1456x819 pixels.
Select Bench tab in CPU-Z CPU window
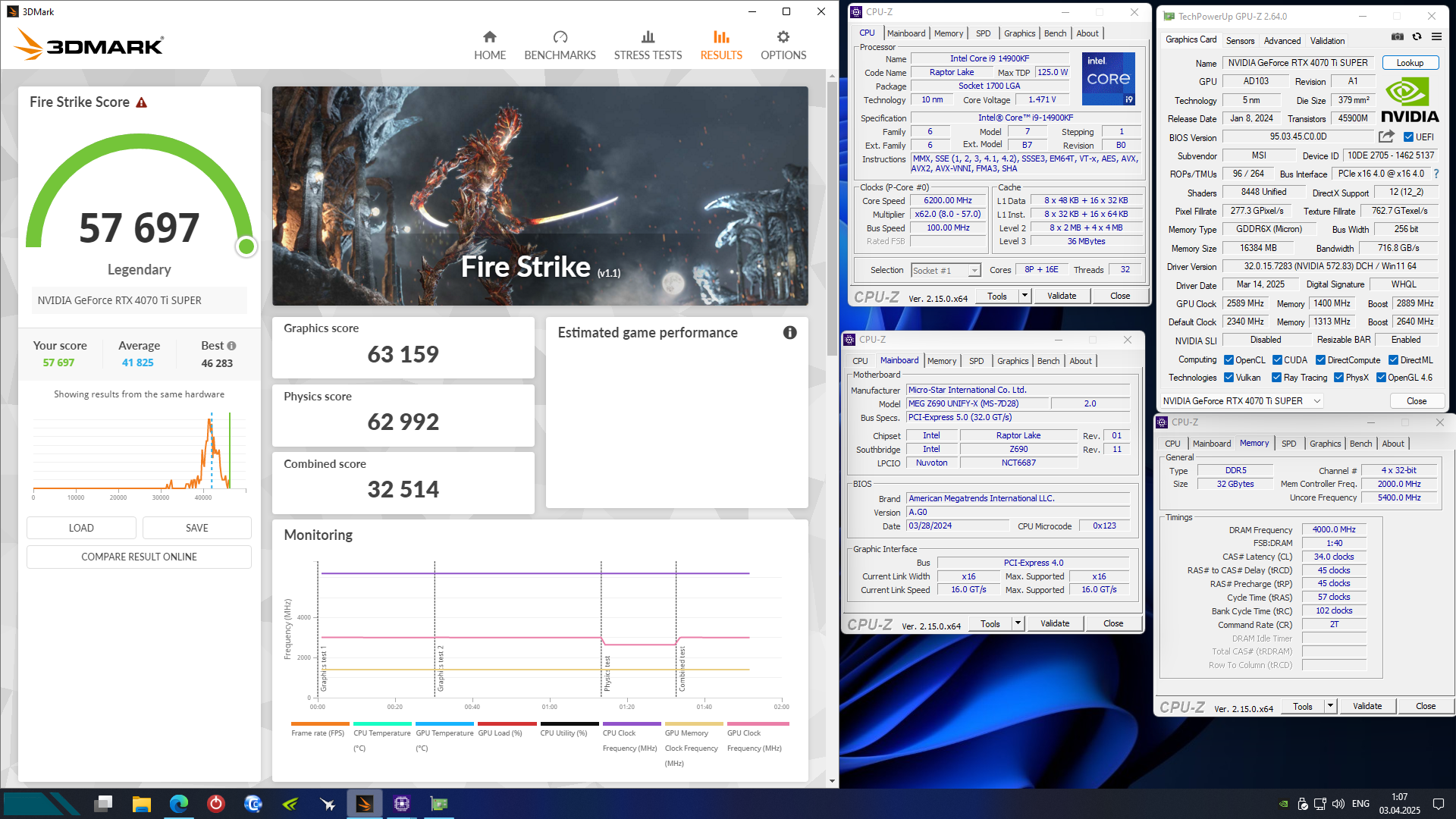click(1055, 33)
